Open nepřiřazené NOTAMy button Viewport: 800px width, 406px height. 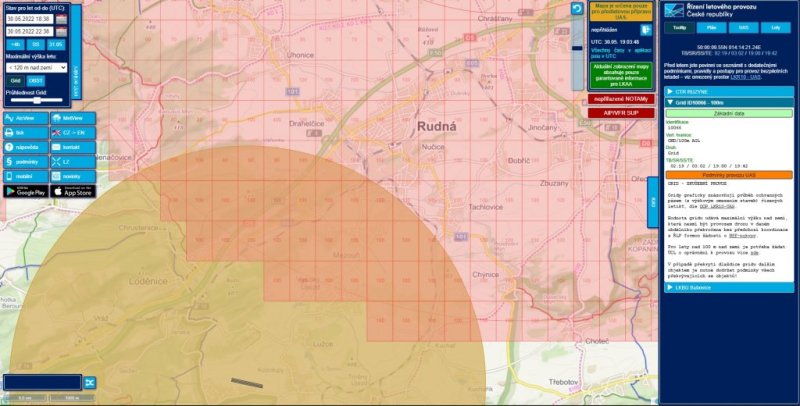pos(621,98)
